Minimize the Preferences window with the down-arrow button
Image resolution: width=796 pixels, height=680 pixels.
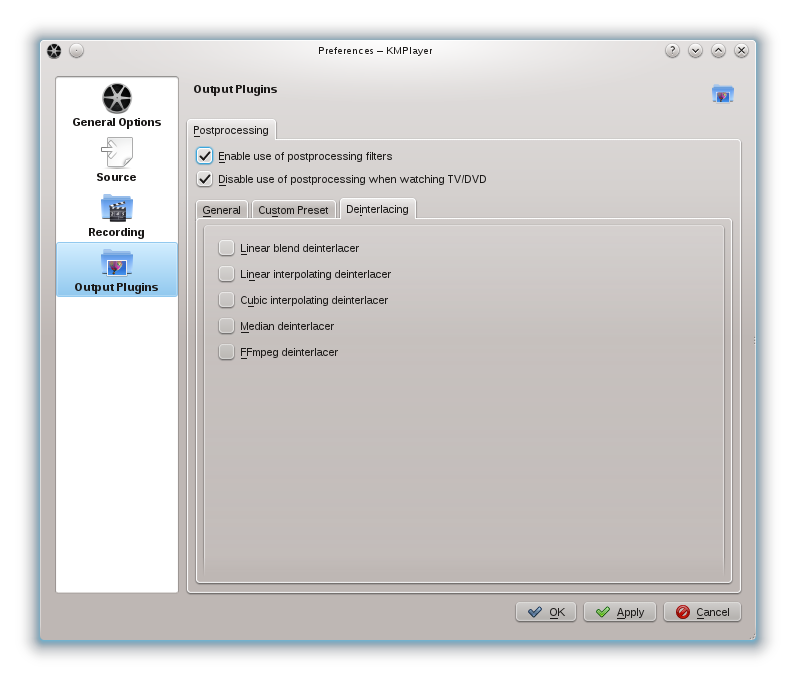coord(695,51)
